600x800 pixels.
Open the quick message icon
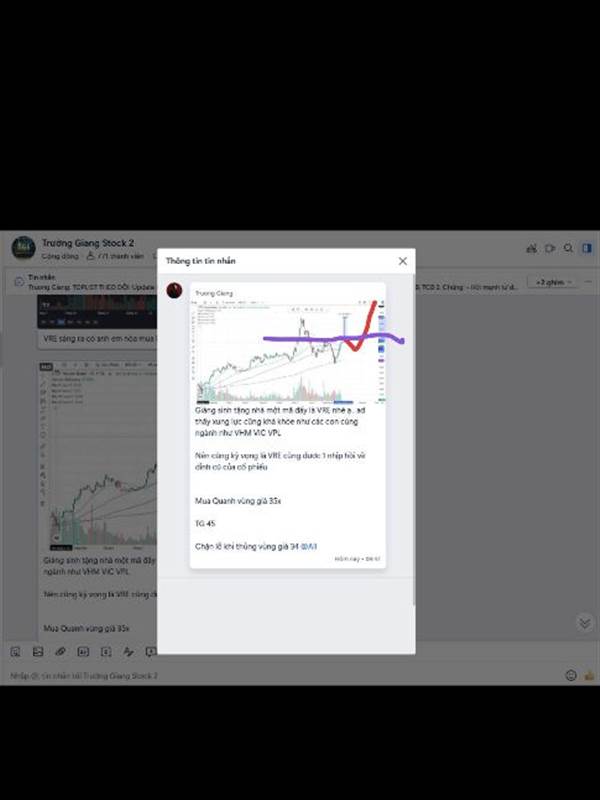point(151,652)
